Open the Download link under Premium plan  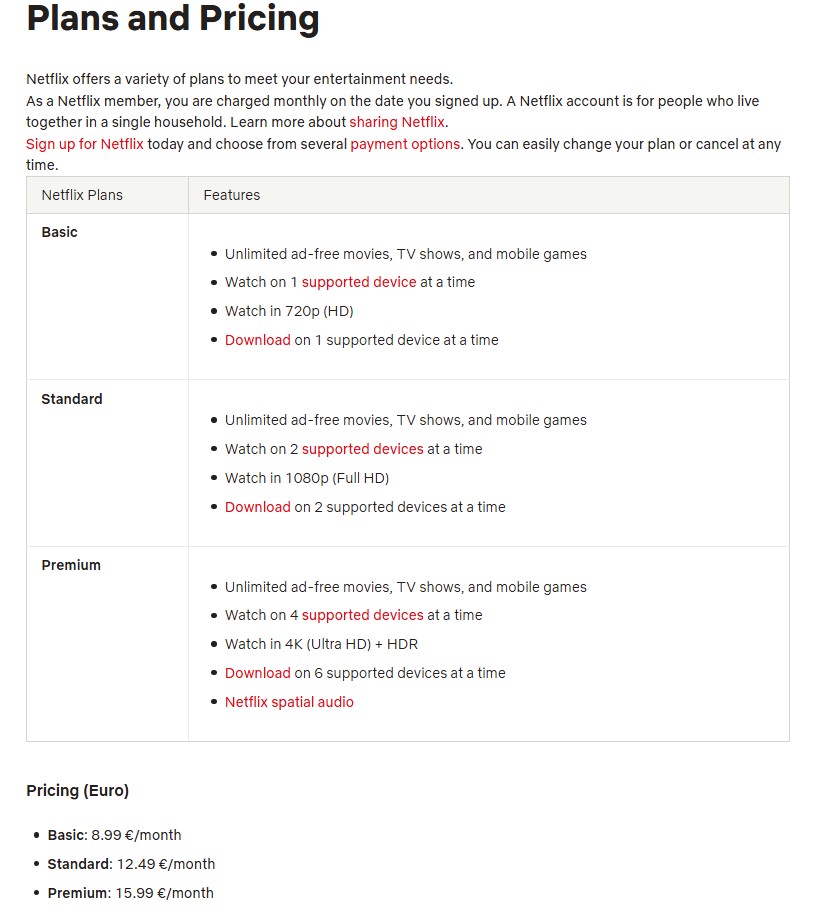258,673
